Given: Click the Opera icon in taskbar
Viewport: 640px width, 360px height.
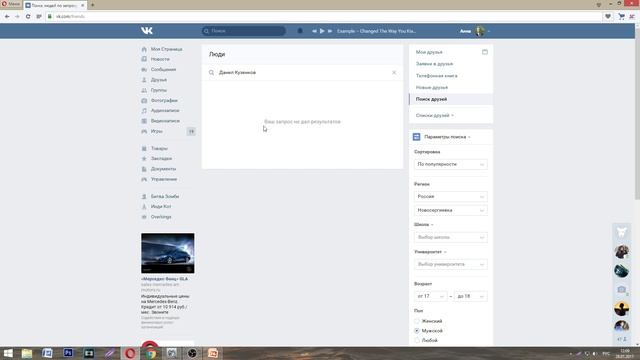Looking at the screenshot, I should pos(130,353).
